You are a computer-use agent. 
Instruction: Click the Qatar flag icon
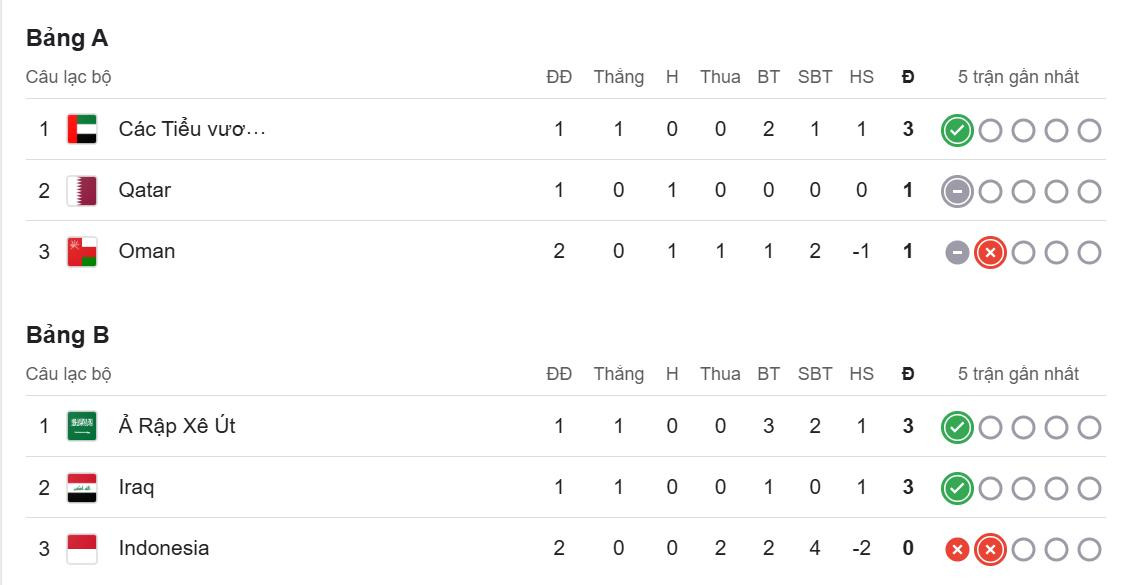pos(81,190)
